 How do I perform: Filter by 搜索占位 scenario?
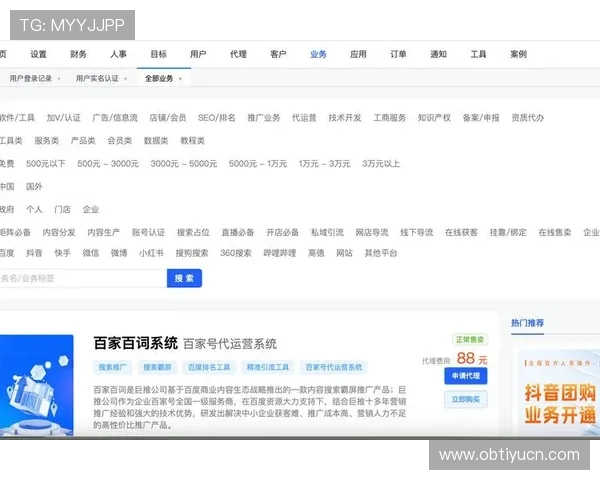tap(193, 232)
